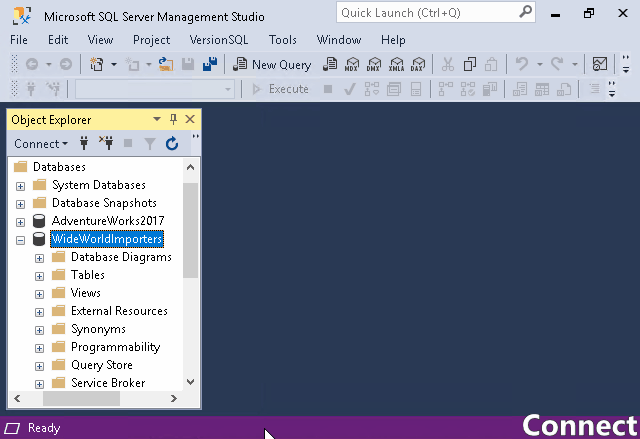
Task: Open the Project menu
Action: pos(151,40)
